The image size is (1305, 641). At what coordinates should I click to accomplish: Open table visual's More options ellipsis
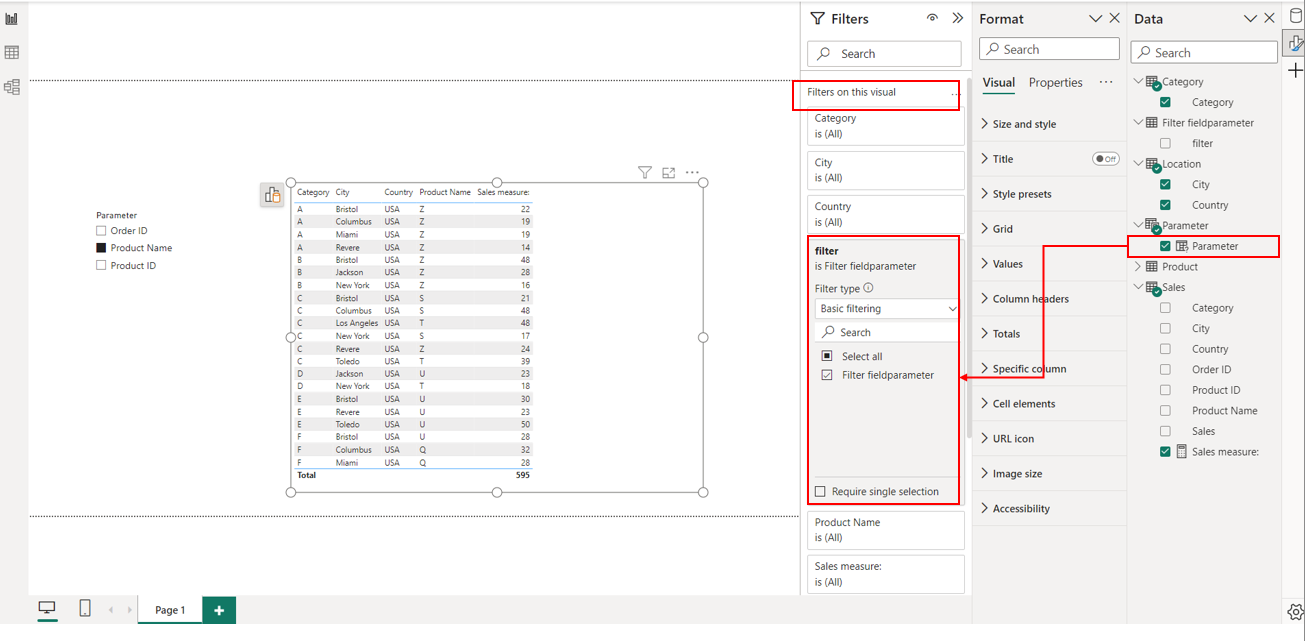[692, 173]
